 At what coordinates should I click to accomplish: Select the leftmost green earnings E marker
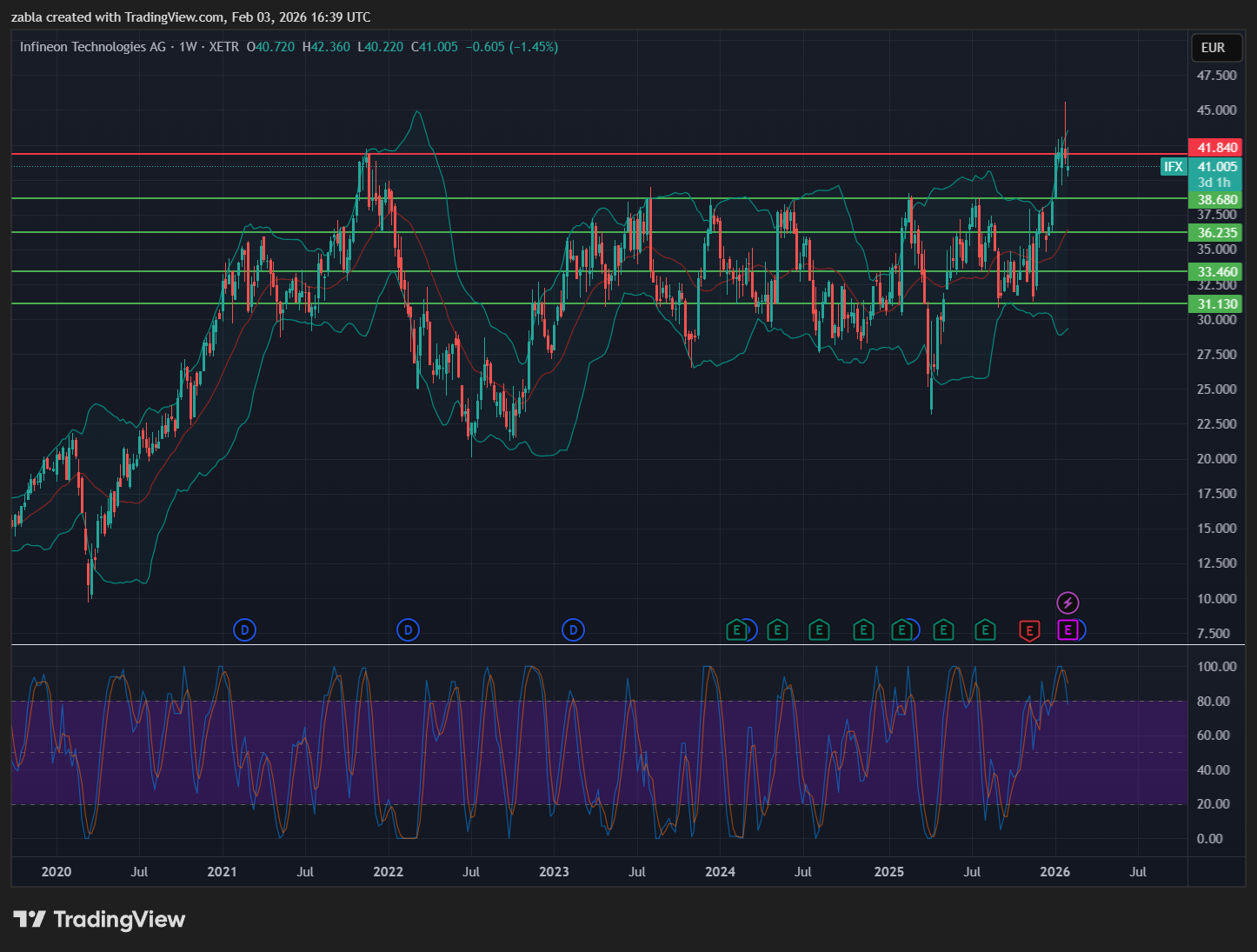[x=736, y=630]
